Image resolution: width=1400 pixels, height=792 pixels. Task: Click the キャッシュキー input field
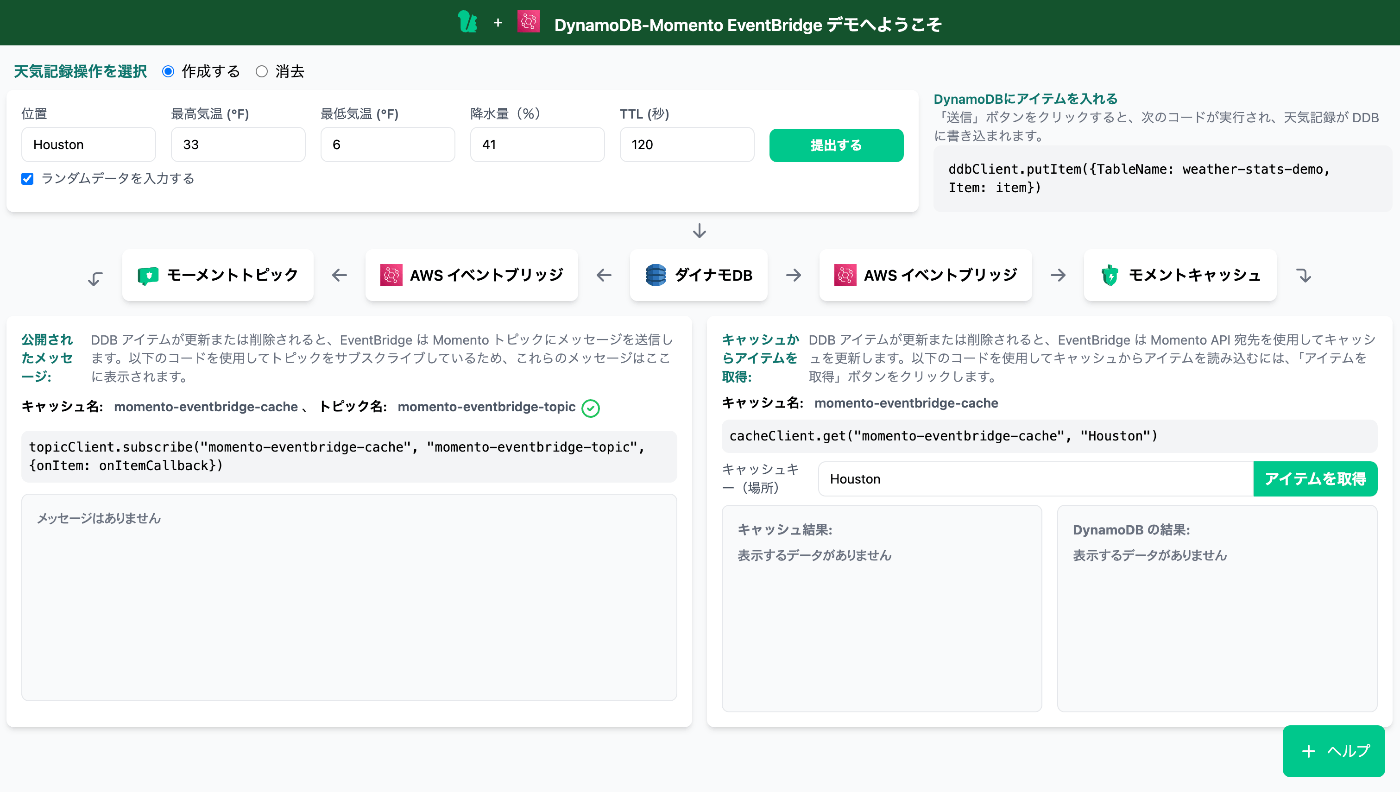point(1035,479)
